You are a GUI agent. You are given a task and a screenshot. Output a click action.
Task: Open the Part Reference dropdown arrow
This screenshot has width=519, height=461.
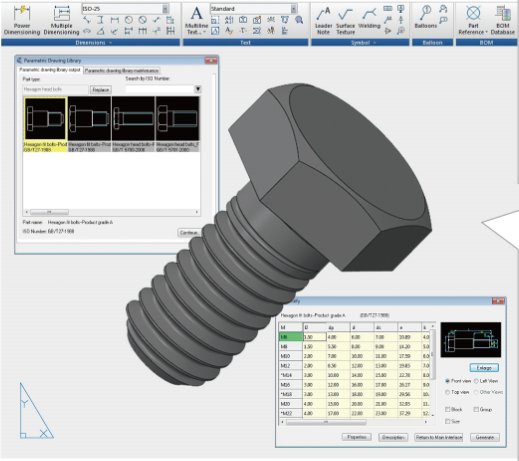tap(486, 32)
